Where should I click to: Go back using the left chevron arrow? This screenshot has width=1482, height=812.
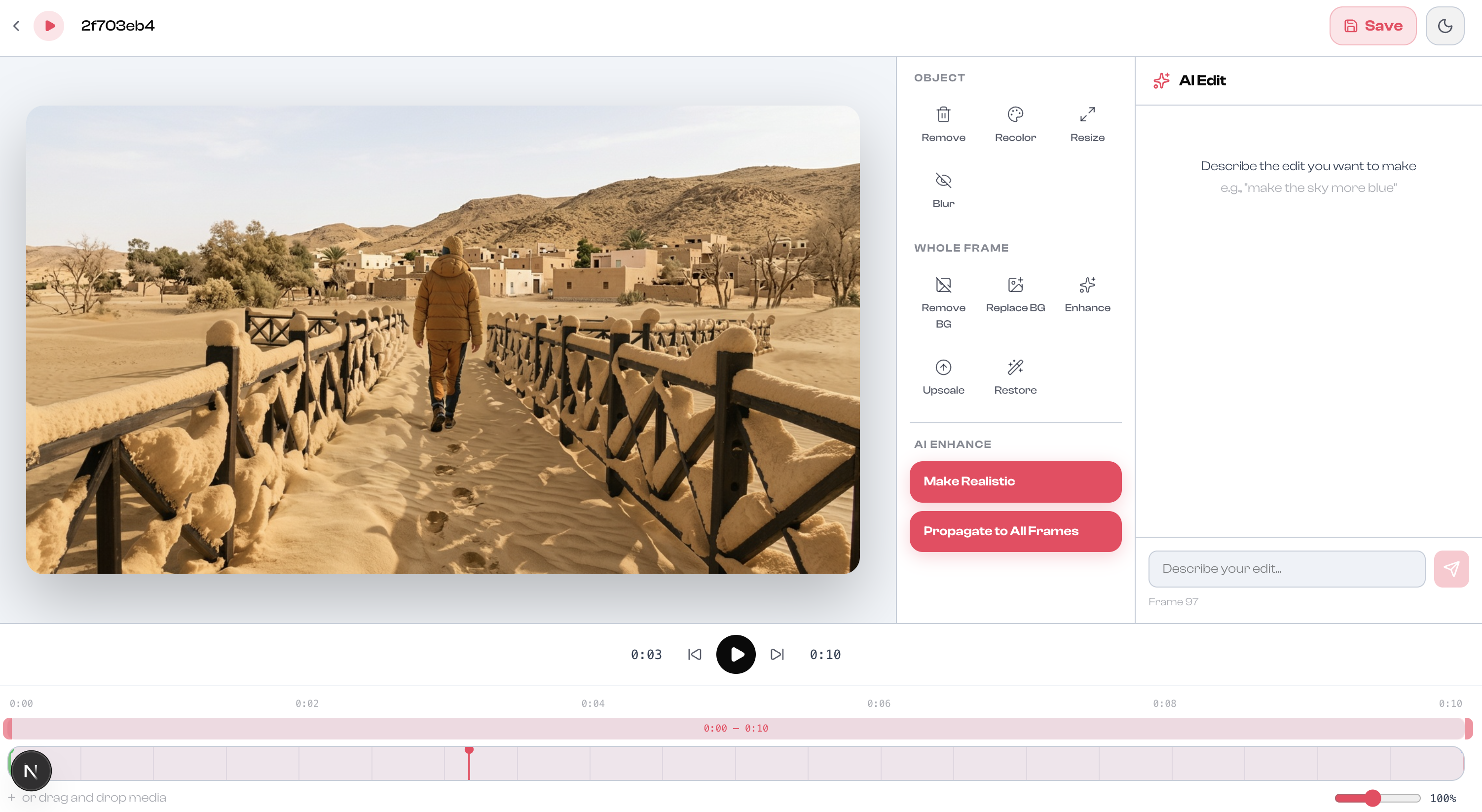coord(16,26)
